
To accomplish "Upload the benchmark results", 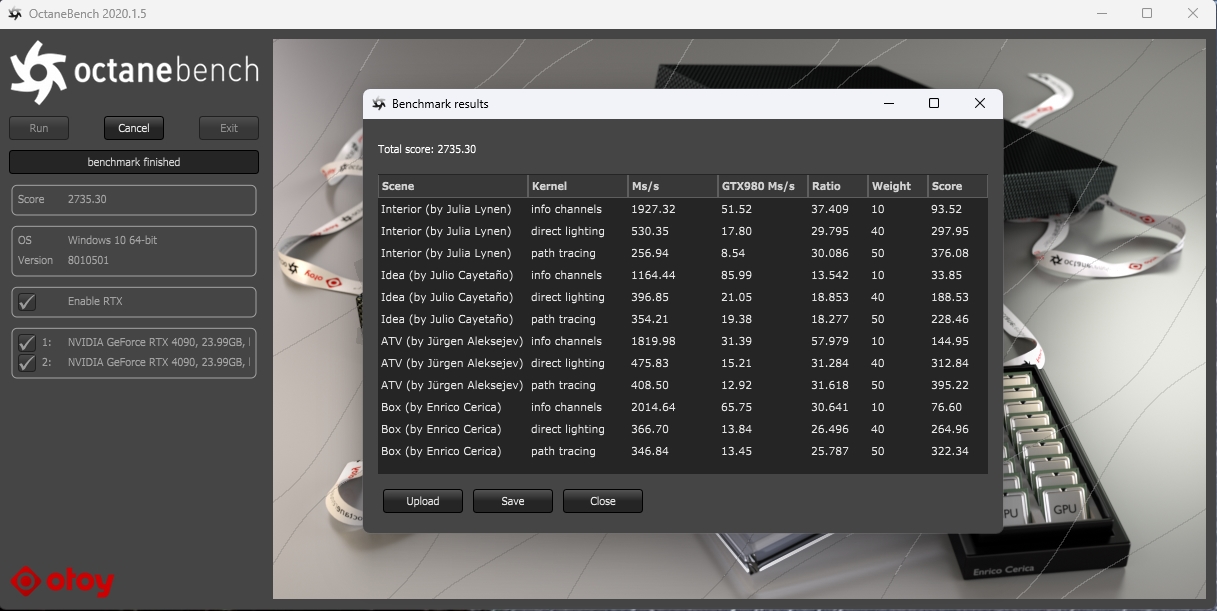I will point(423,501).
